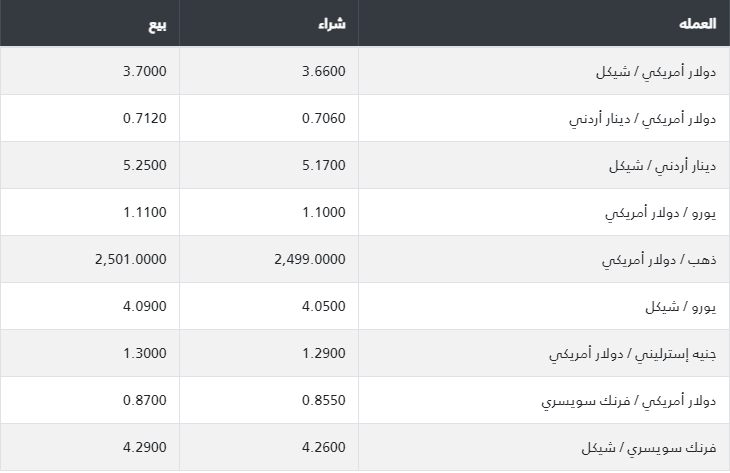Click the sell value 0.7120
Viewport: 730px width, 473px height.
[x=144, y=118]
